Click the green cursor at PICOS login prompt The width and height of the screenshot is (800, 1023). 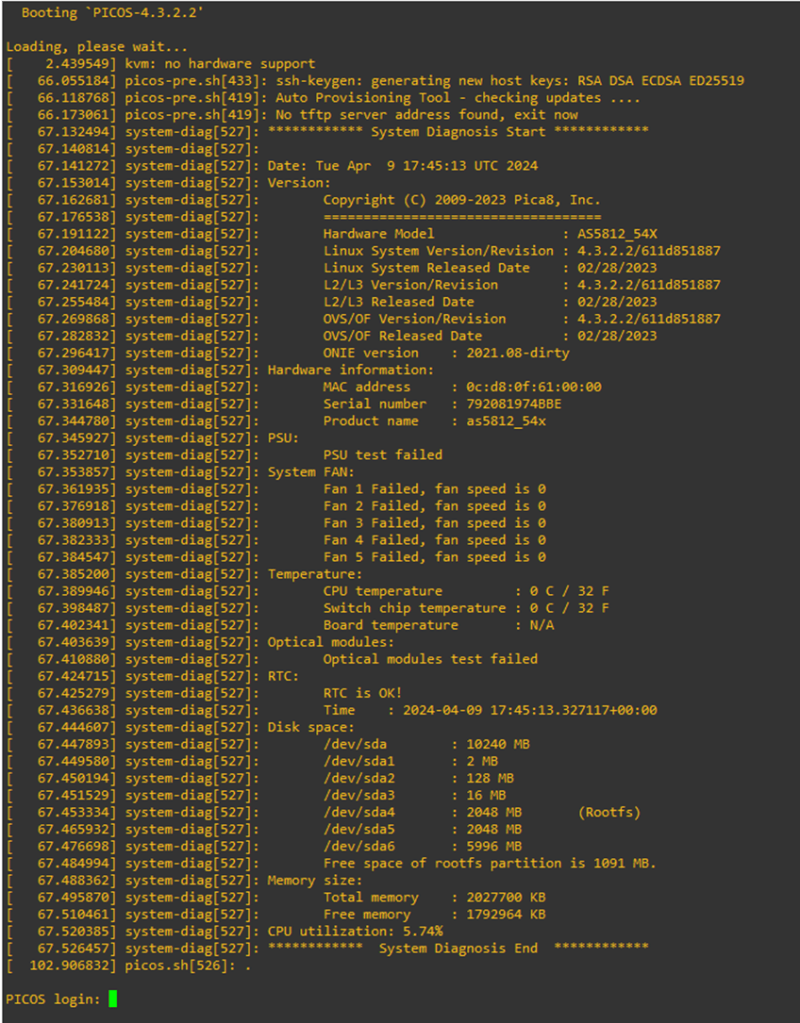[x=113, y=998]
